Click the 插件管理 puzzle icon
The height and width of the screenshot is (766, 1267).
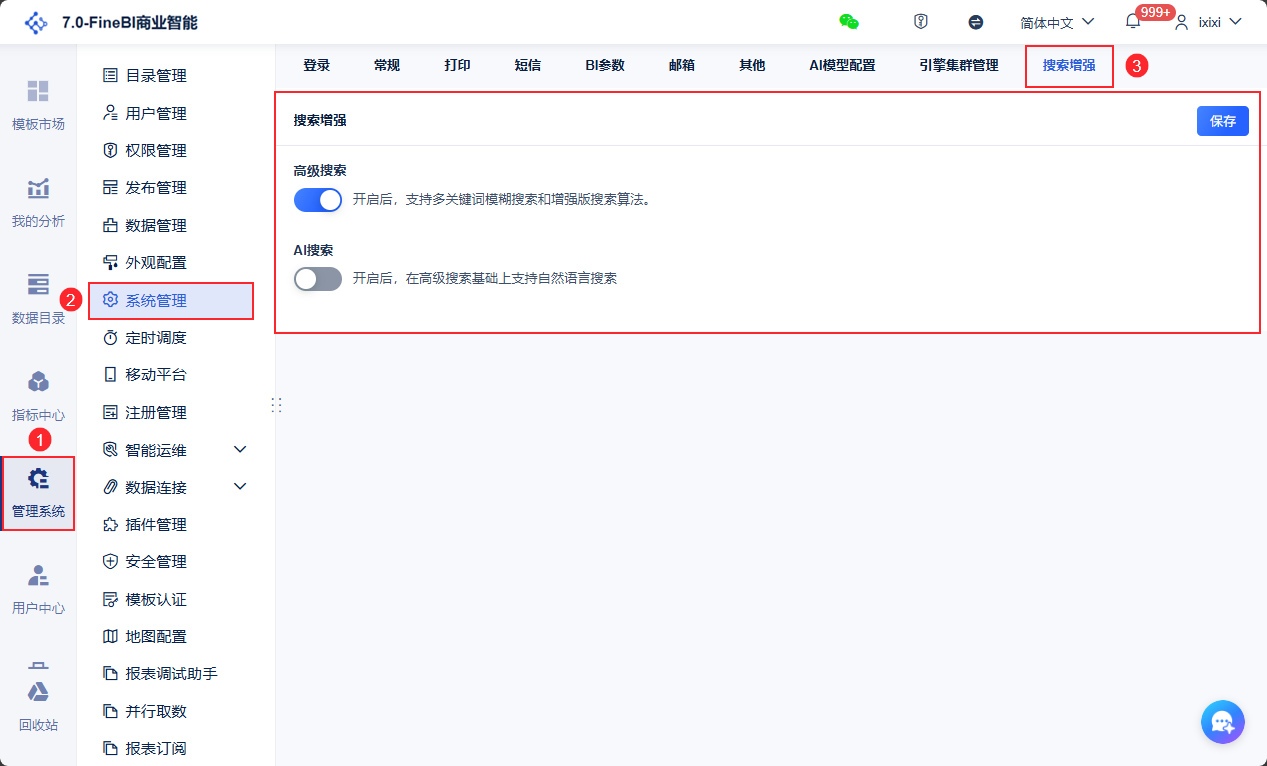[111, 524]
